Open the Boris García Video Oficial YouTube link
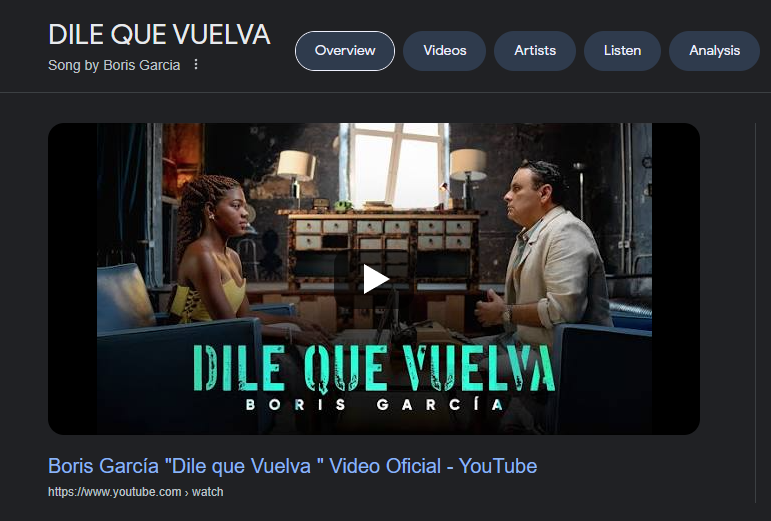The width and height of the screenshot is (771, 521). point(293,466)
